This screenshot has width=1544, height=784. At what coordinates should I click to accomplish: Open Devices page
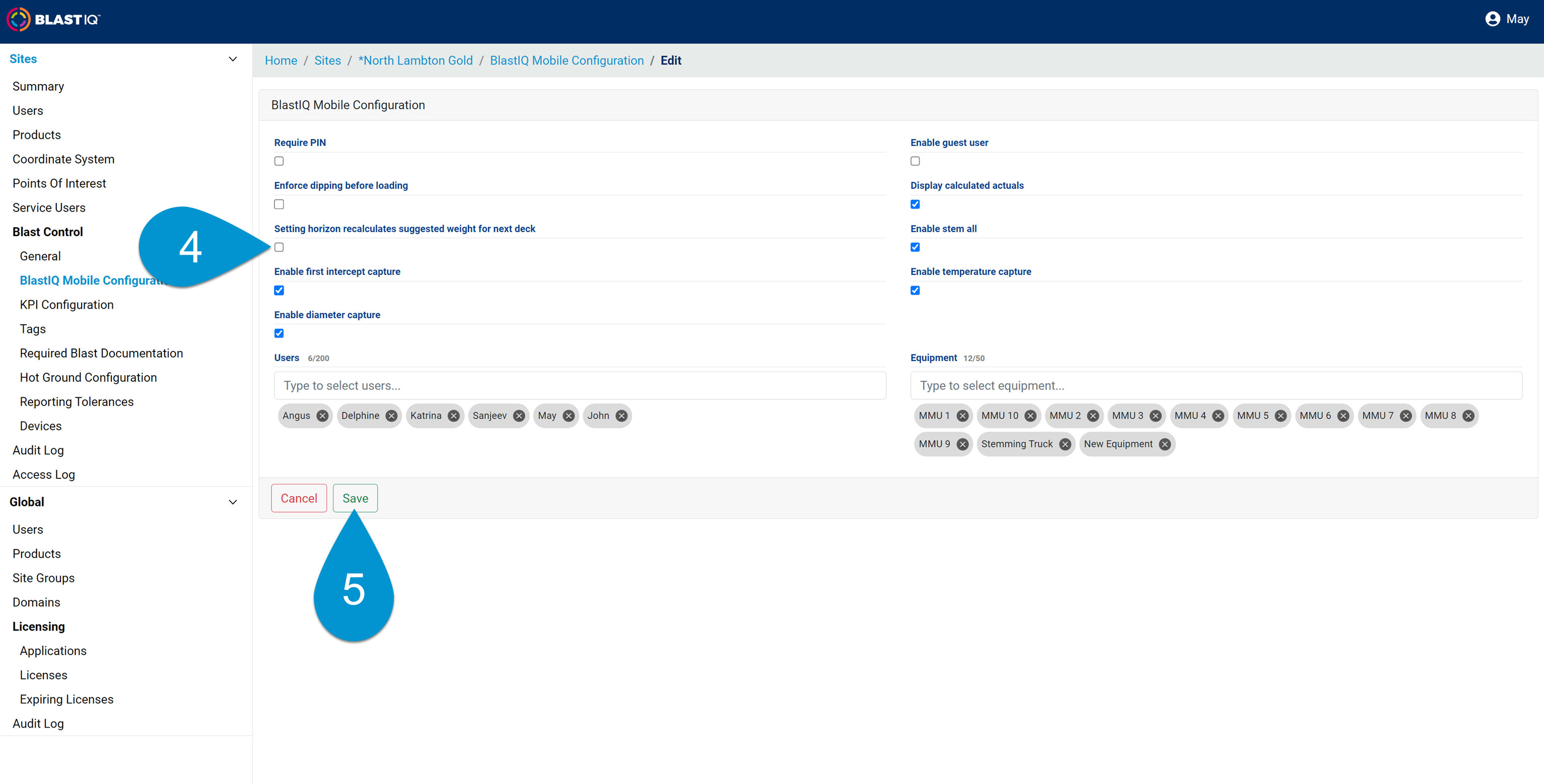(41, 426)
